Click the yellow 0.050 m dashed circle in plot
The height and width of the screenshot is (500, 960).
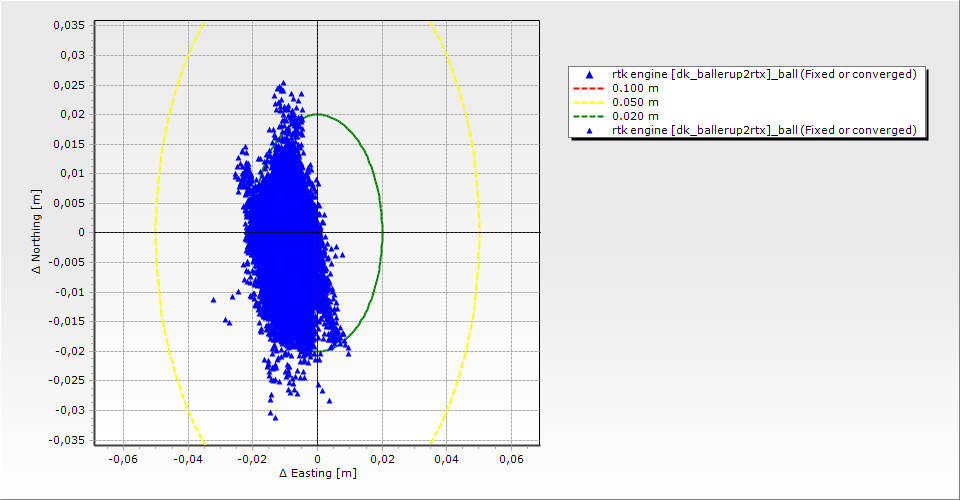[x=479, y=233]
